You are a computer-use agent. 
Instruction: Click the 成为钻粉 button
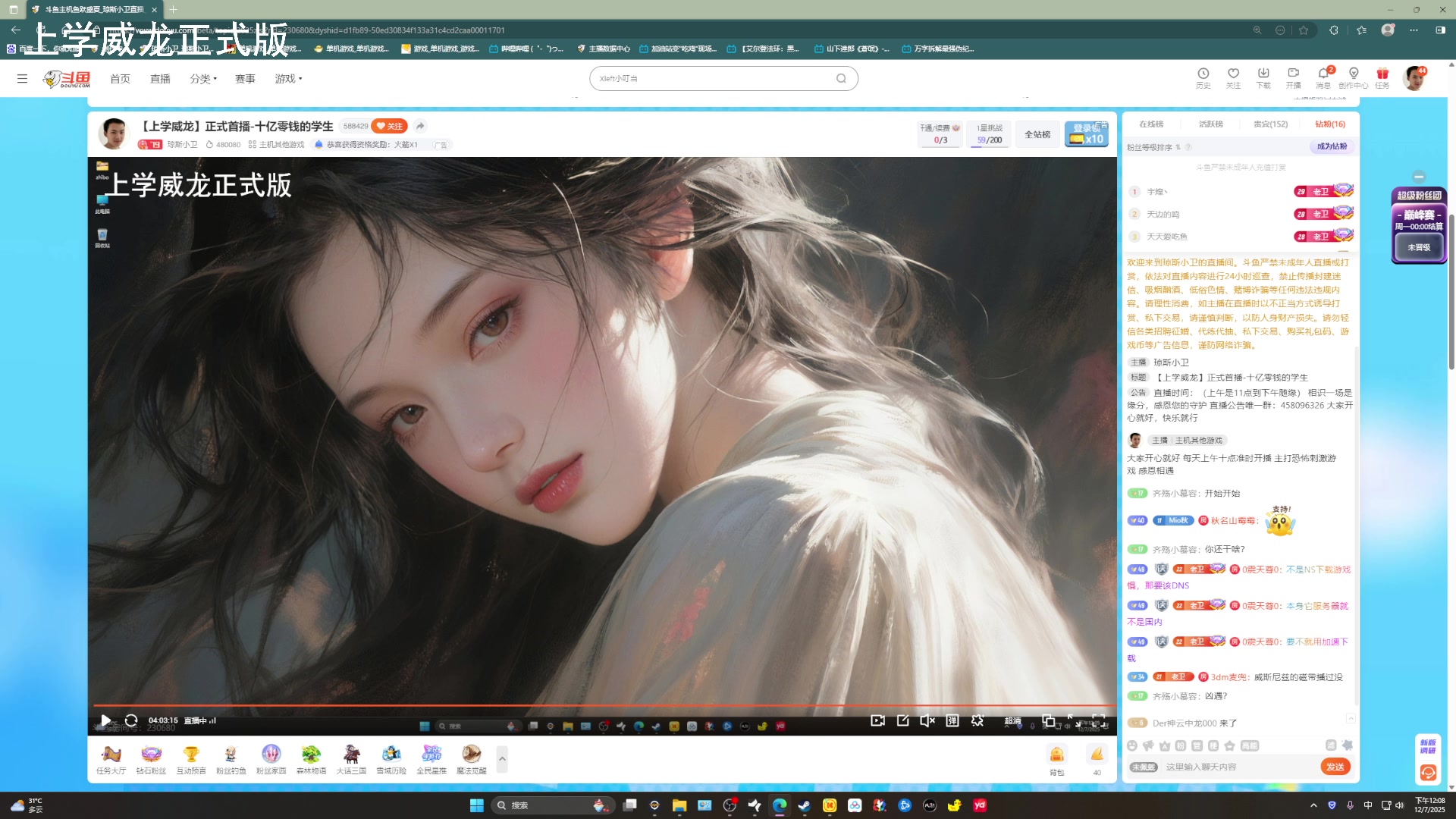[x=1332, y=146]
